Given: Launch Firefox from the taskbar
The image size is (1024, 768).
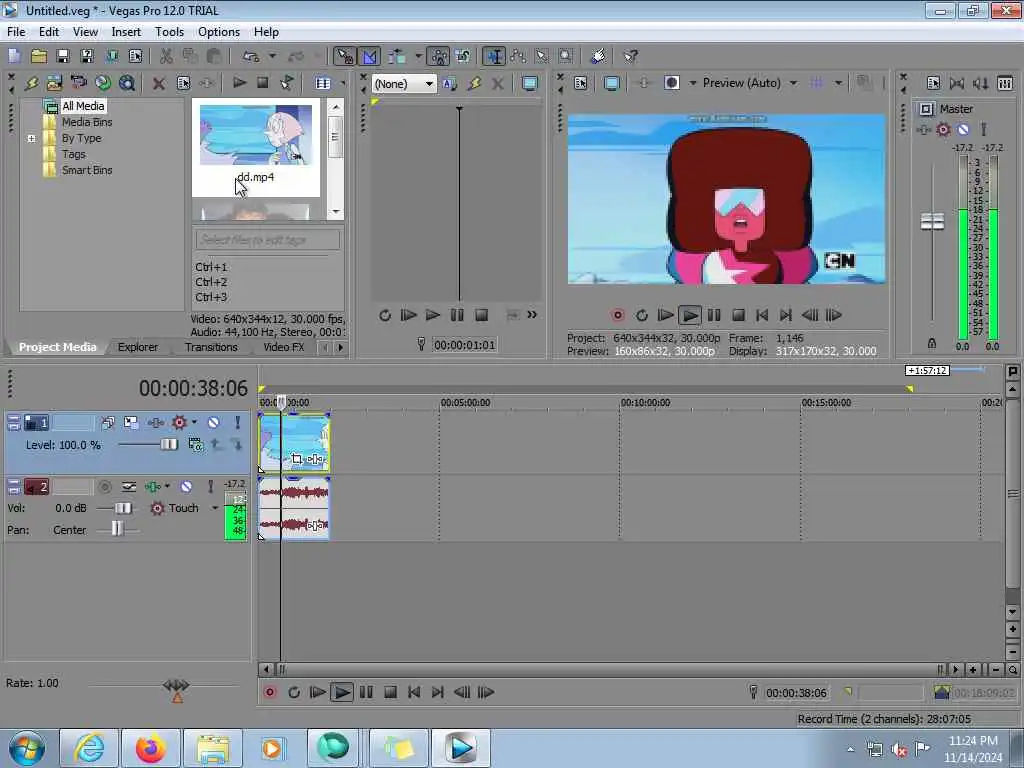Looking at the screenshot, I should tap(150, 748).
